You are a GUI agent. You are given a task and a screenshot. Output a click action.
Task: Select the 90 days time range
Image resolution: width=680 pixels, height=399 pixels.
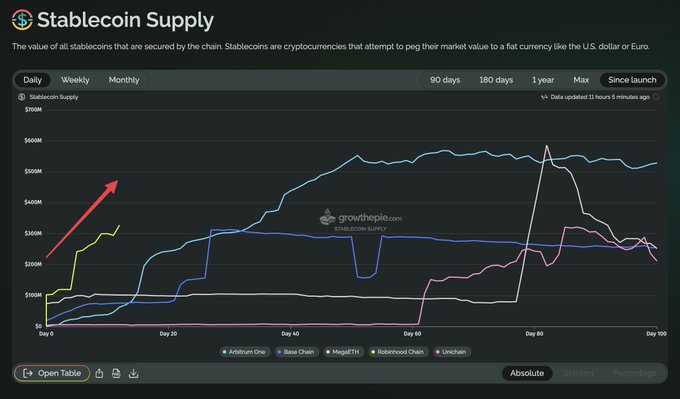click(x=445, y=80)
